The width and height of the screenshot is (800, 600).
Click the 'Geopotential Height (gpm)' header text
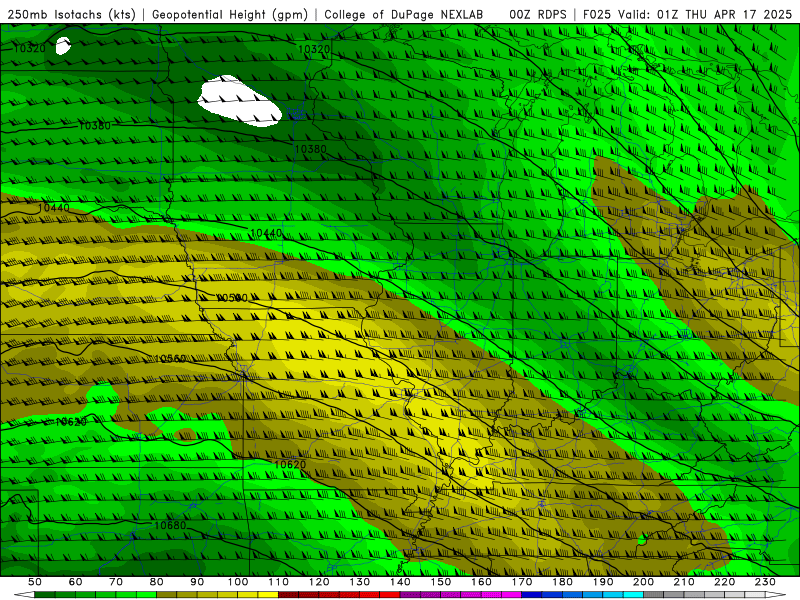point(230,15)
